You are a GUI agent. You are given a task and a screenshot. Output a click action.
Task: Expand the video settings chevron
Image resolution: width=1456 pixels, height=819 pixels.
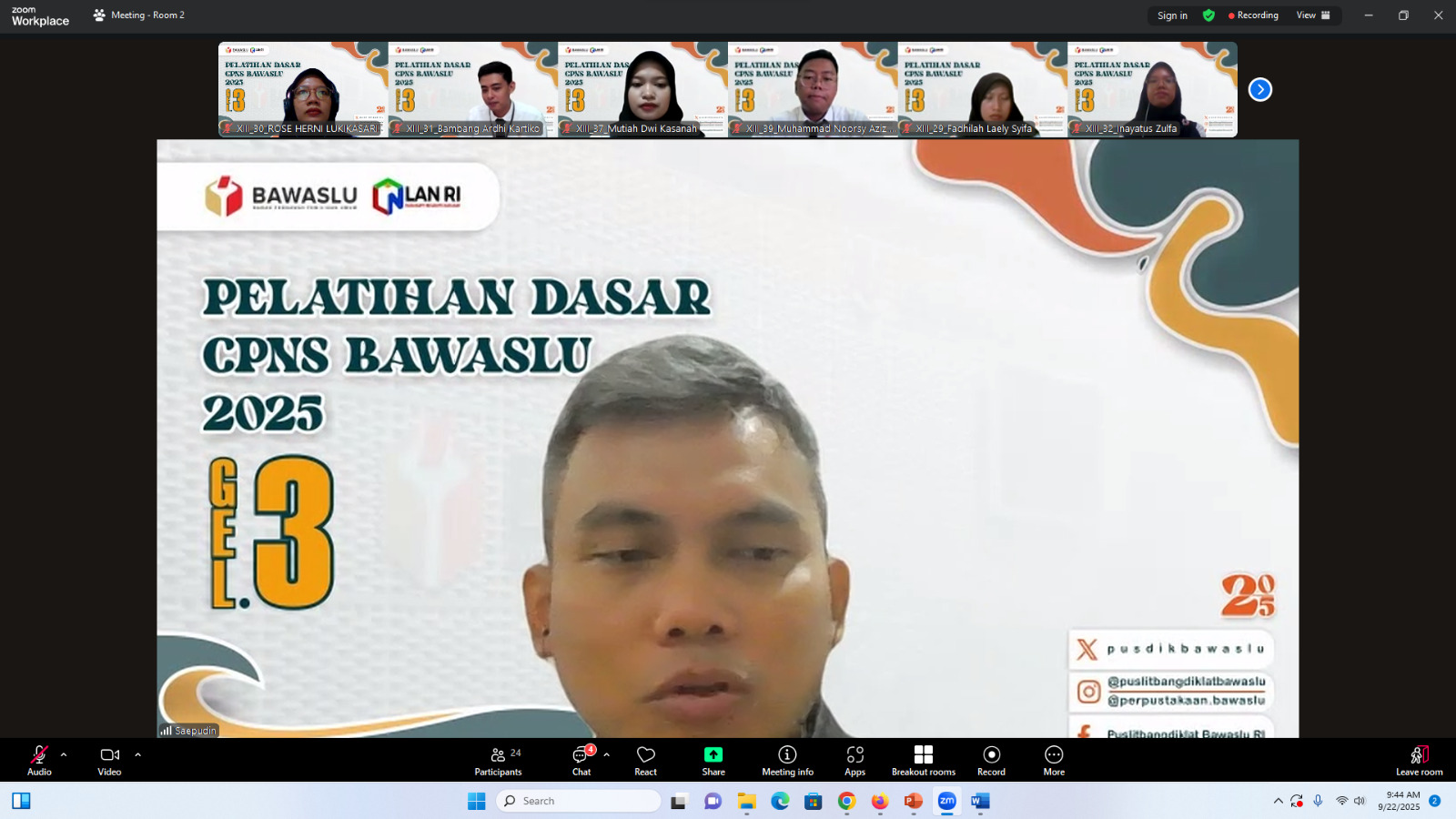point(136,754)
